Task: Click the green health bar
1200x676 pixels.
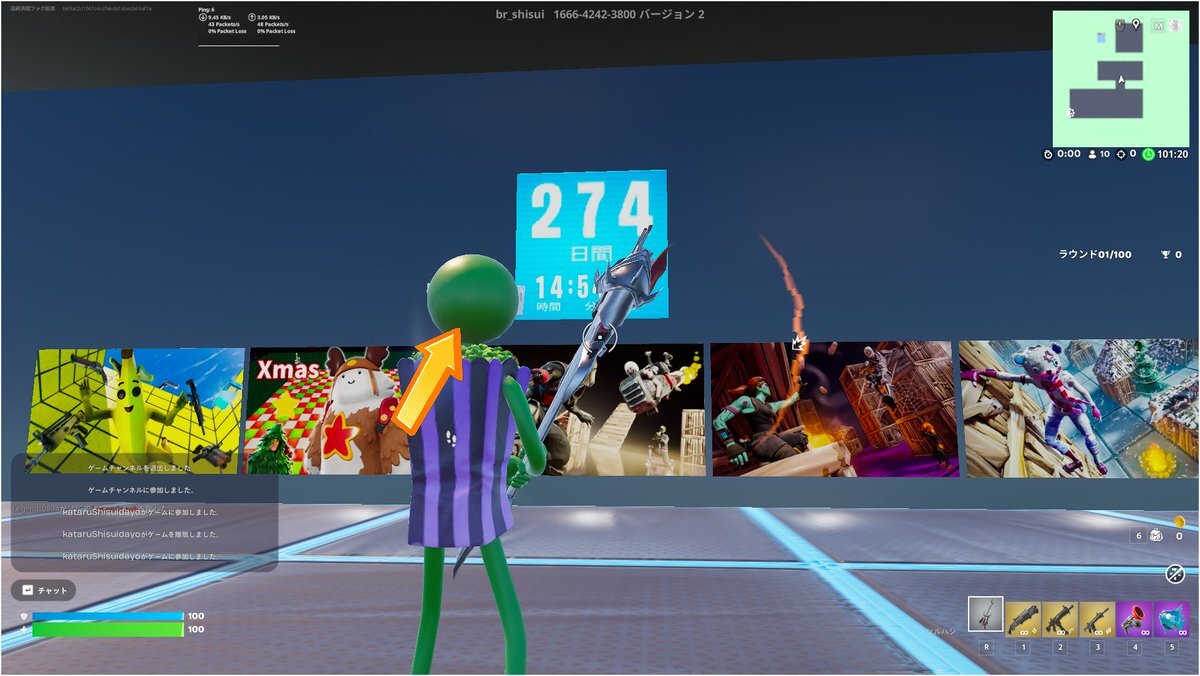Action: point(108,630)
